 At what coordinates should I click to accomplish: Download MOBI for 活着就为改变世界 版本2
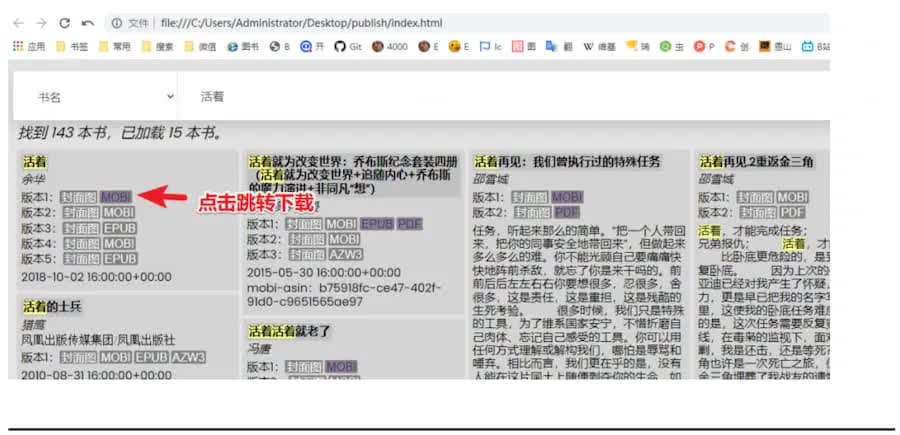tap(344, 239)
